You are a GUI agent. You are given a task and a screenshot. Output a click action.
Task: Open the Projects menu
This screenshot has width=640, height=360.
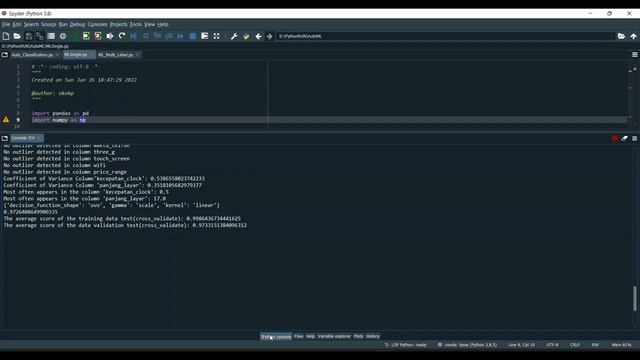pos(118,24)
